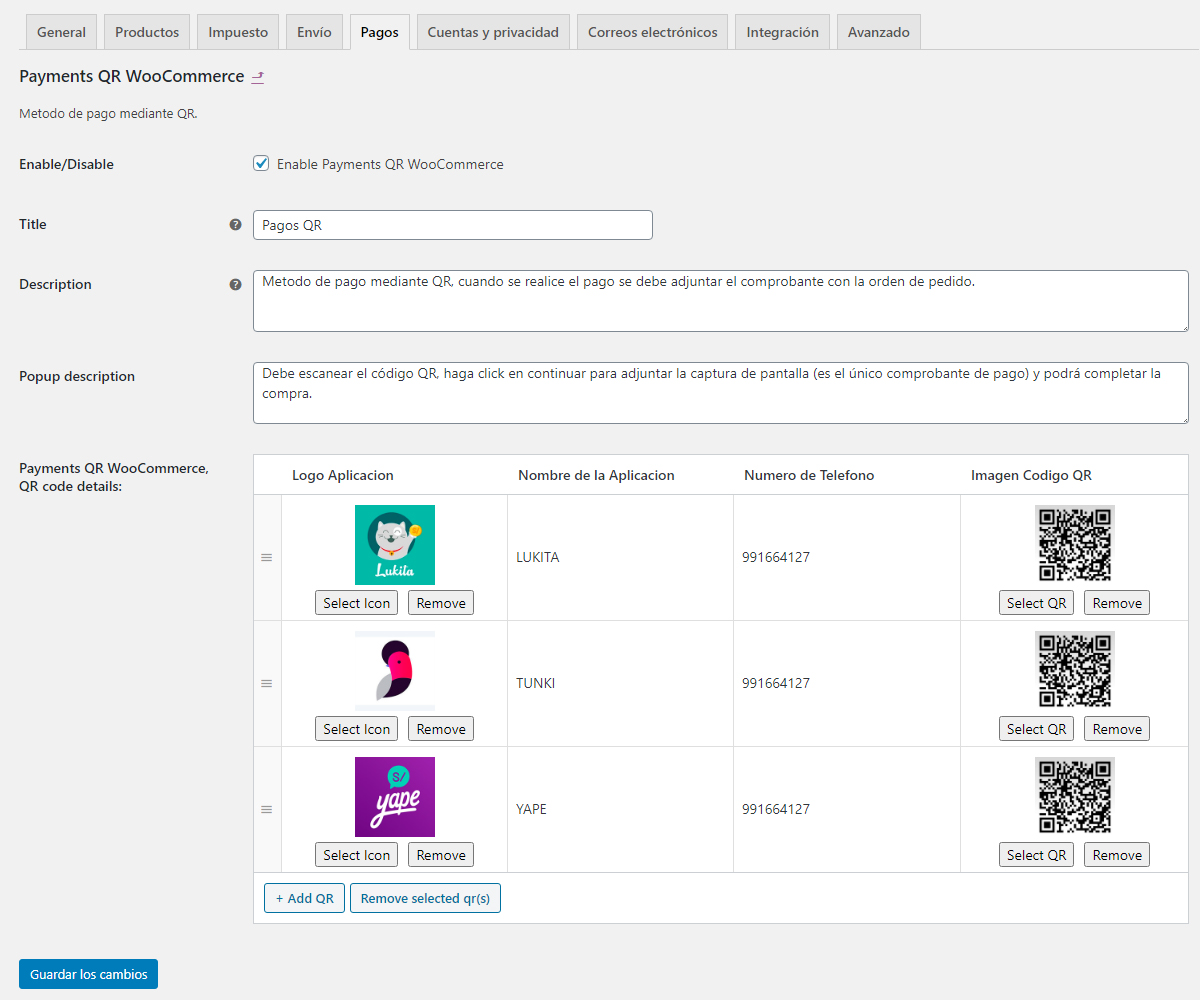Disable the Enable Payments QR WooCommerce checkbox
Screen dimensions: 1200x1000
point(262,164)
